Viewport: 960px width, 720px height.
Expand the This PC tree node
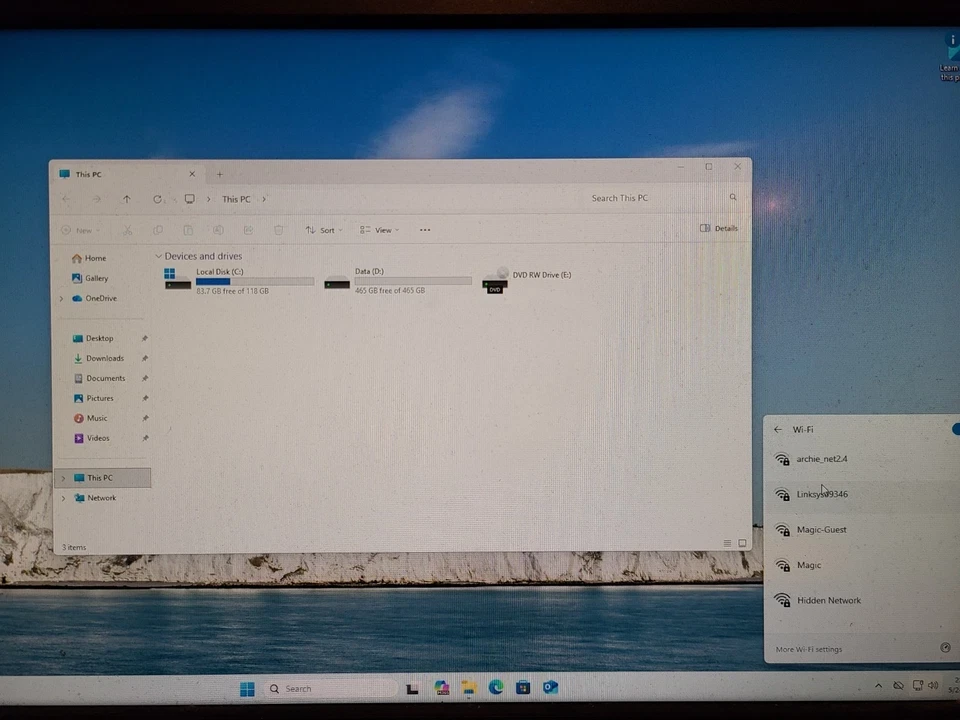point(63,478)
